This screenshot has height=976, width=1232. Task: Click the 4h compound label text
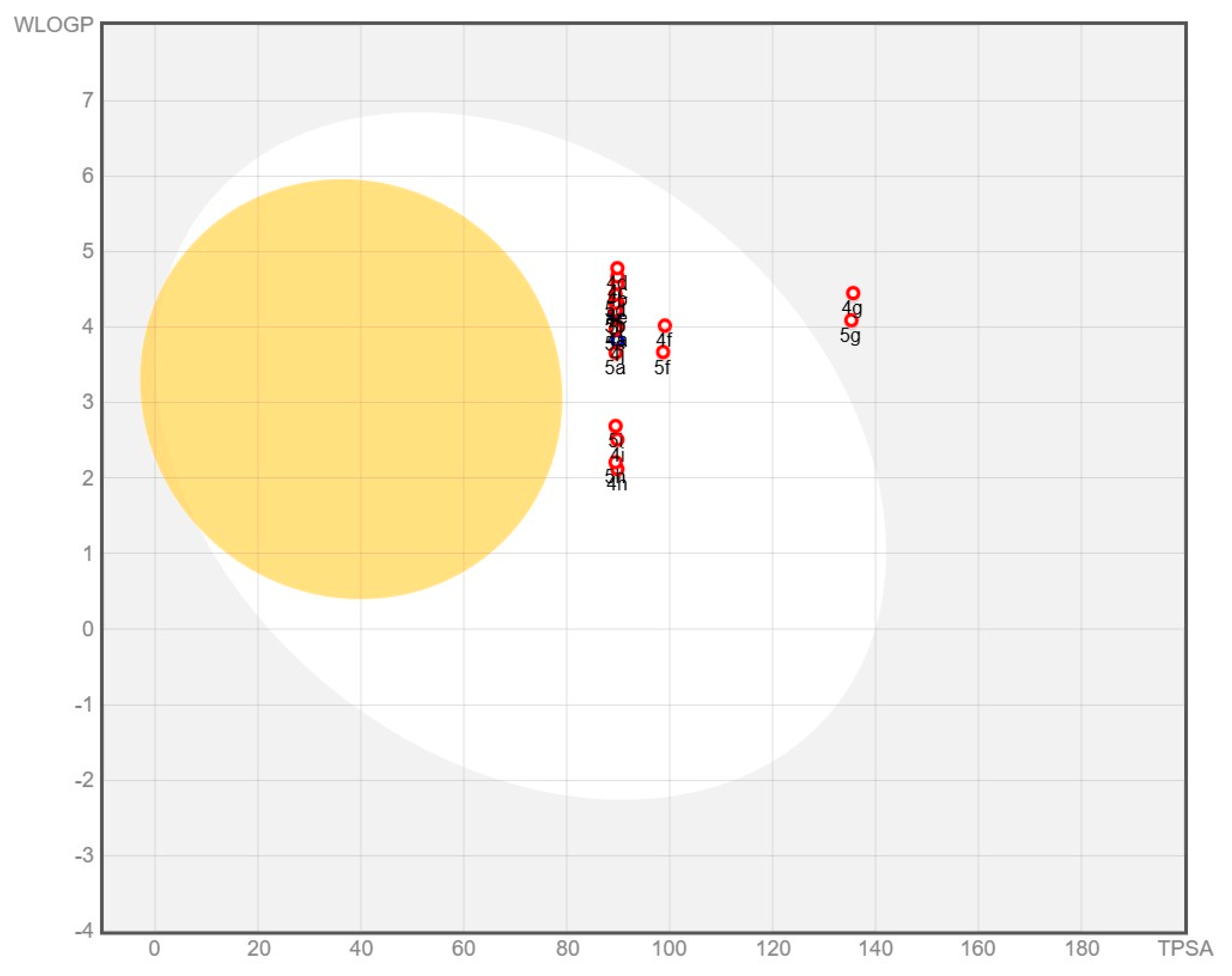(x=617, y=485)
